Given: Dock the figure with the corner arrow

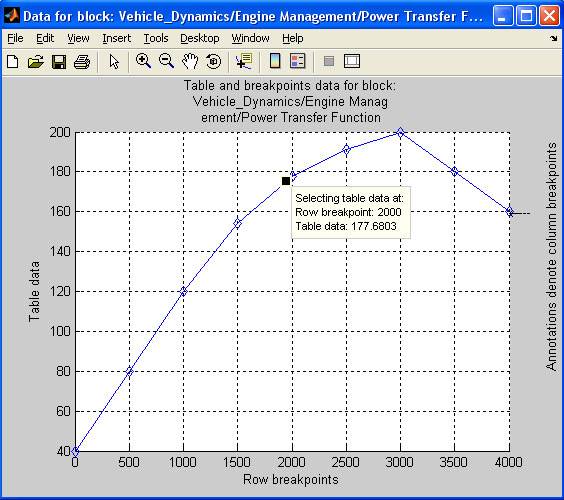Looking at the screenshot, I should click(554, 38).
